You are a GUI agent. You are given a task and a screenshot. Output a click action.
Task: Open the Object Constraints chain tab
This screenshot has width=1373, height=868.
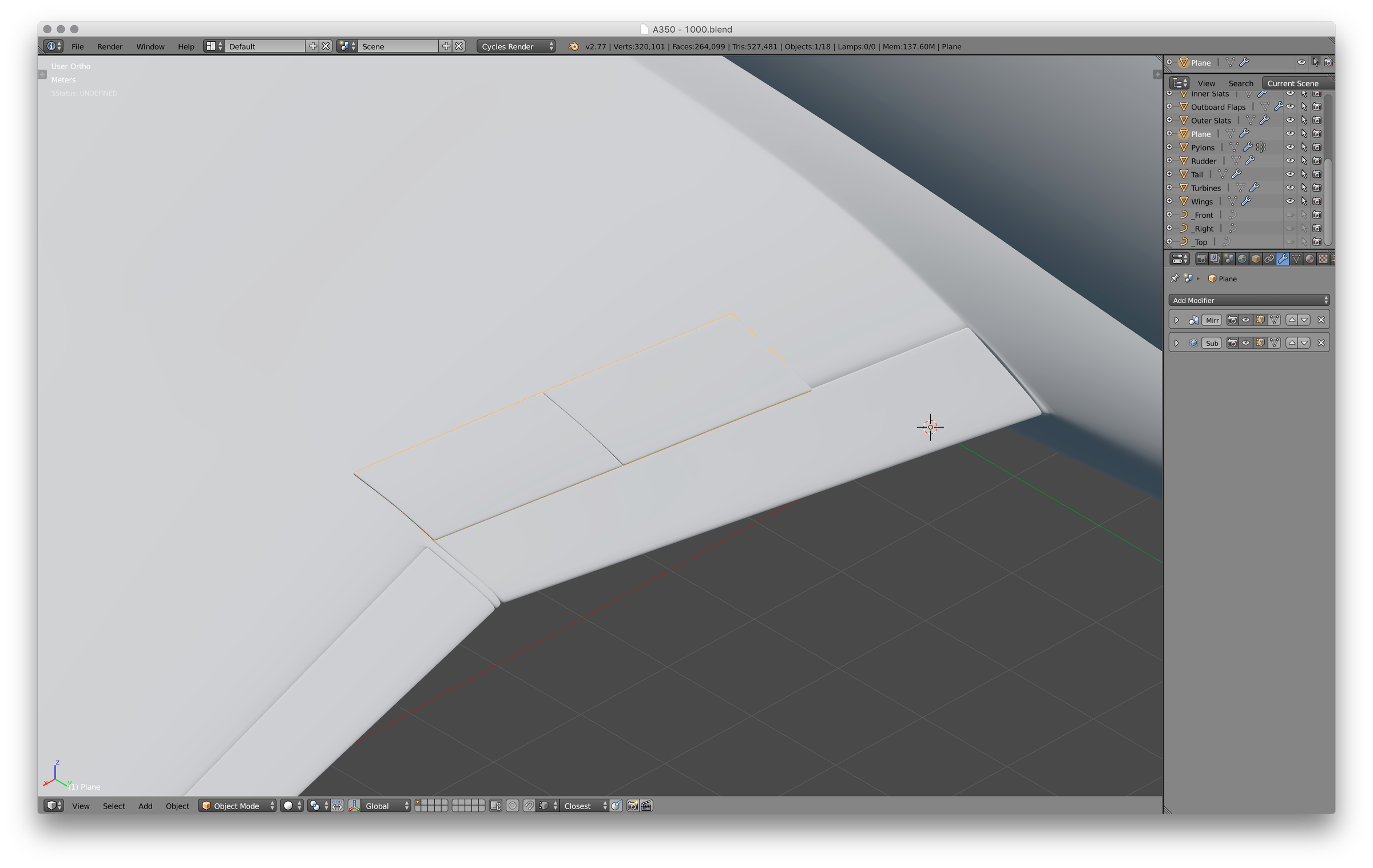click(1269, 259)
